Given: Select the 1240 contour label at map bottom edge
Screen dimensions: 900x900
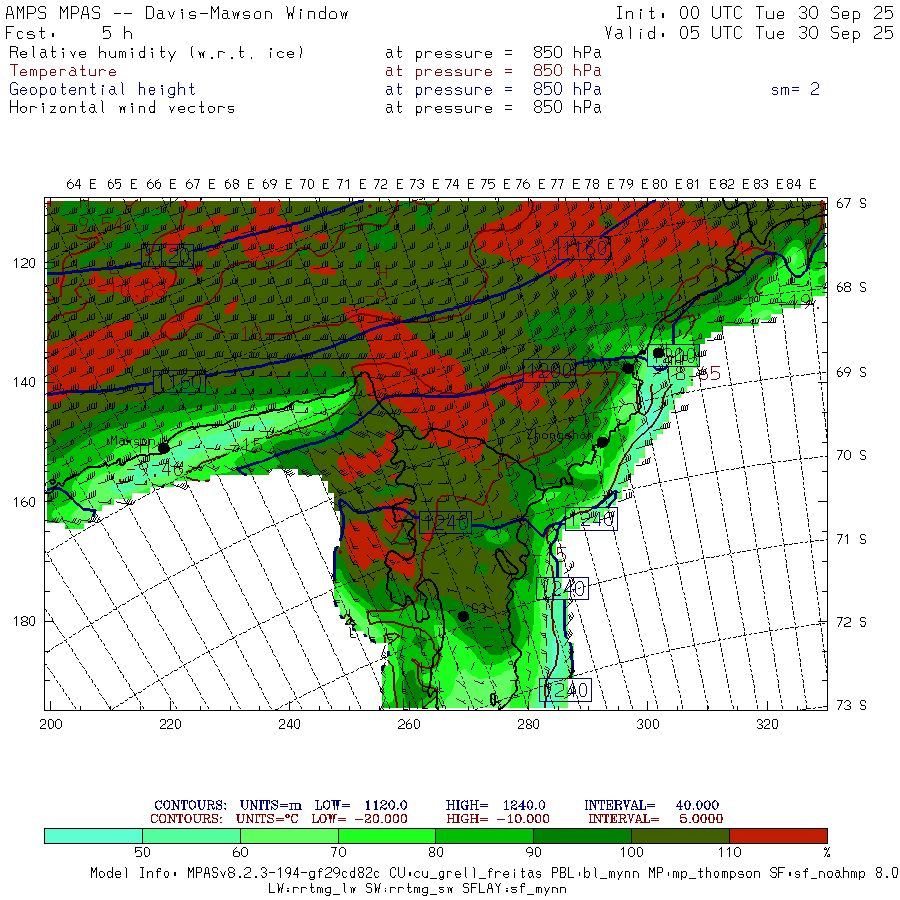Looking at the screenshot, I should click(x=565, y=690).
